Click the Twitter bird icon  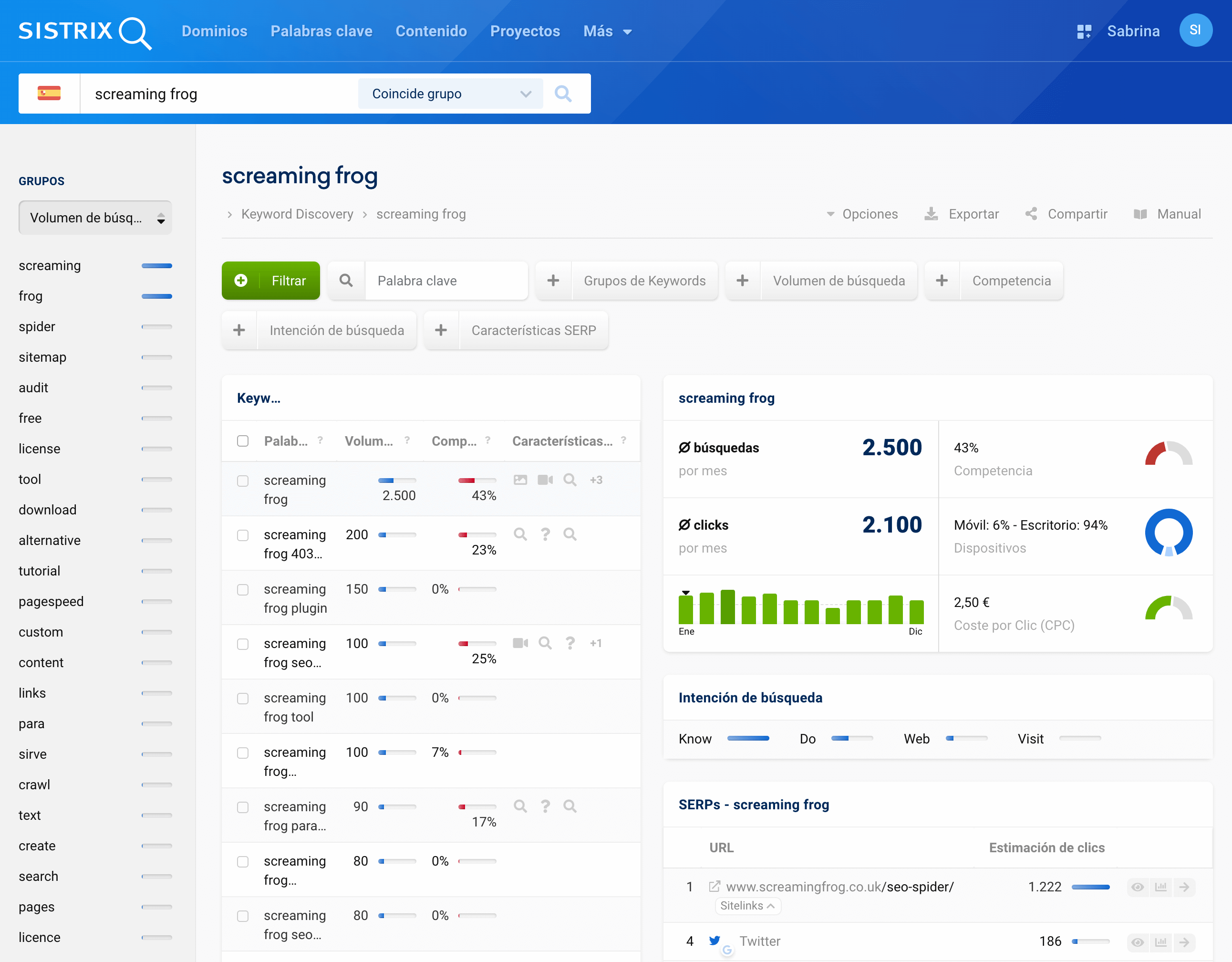[714, 940]
